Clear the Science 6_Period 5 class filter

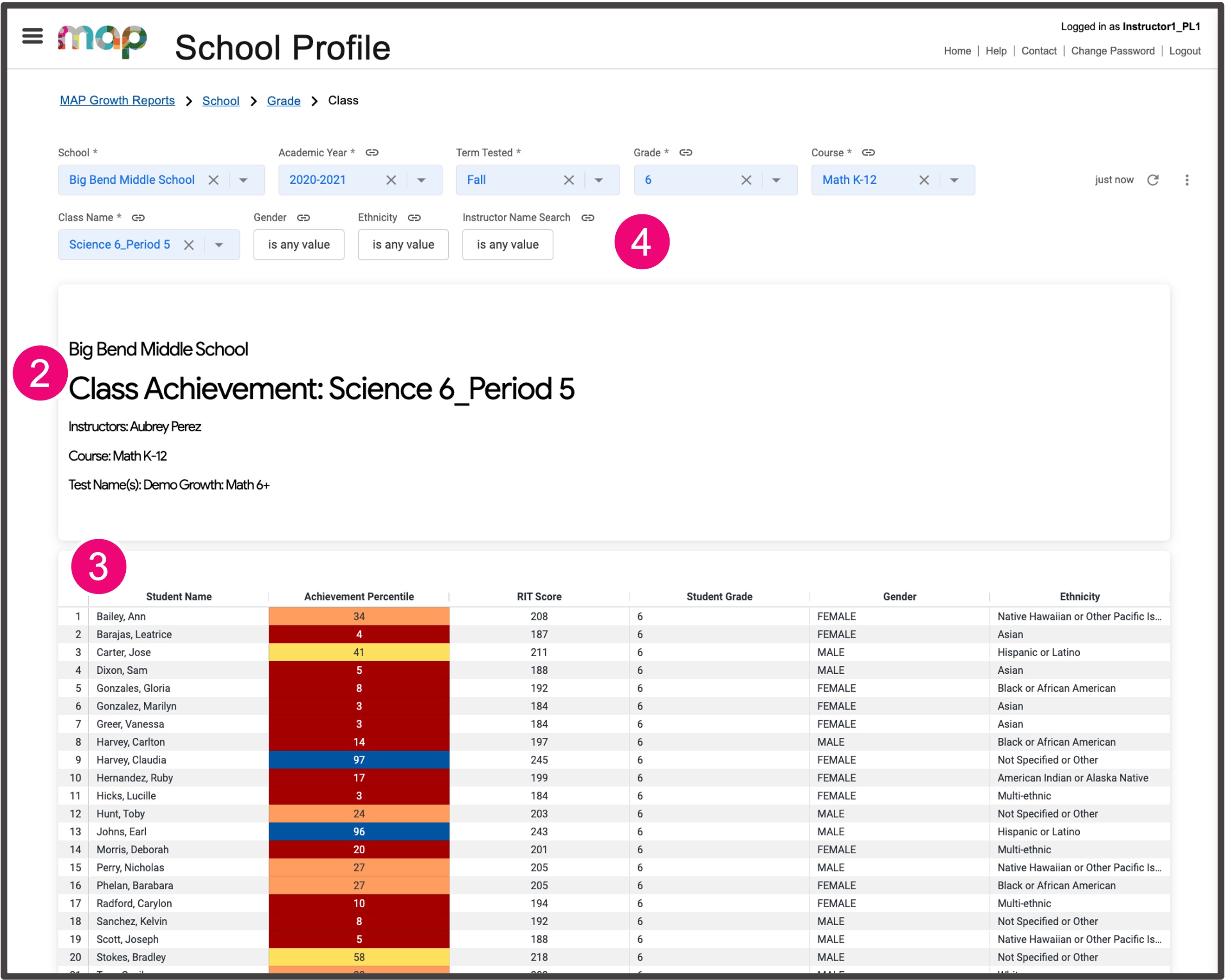click(x=189, y=244)
